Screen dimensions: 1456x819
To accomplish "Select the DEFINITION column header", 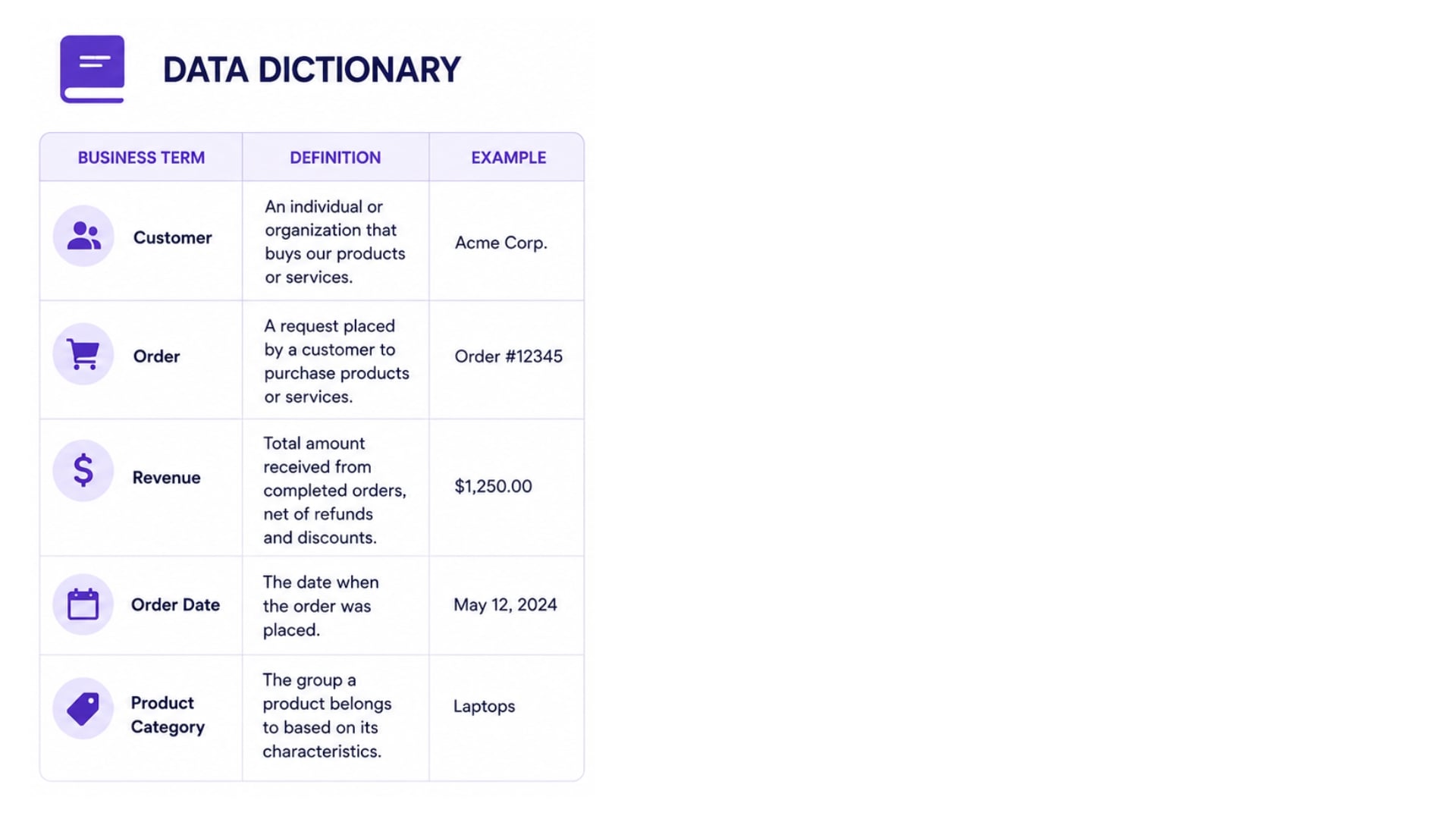I will click(x=335, y=158).
